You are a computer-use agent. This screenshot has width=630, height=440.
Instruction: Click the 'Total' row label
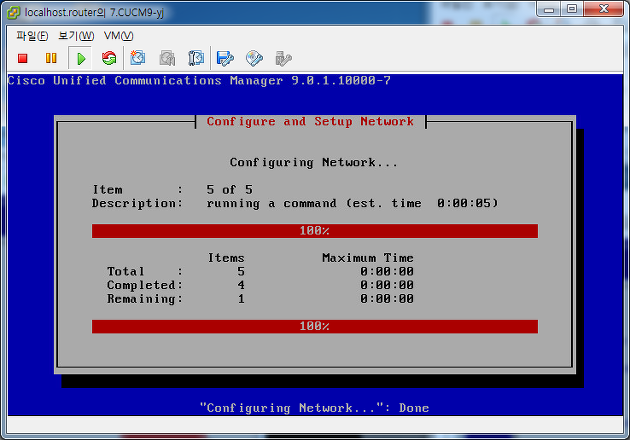pyautogui.click(x=125, y=272)
